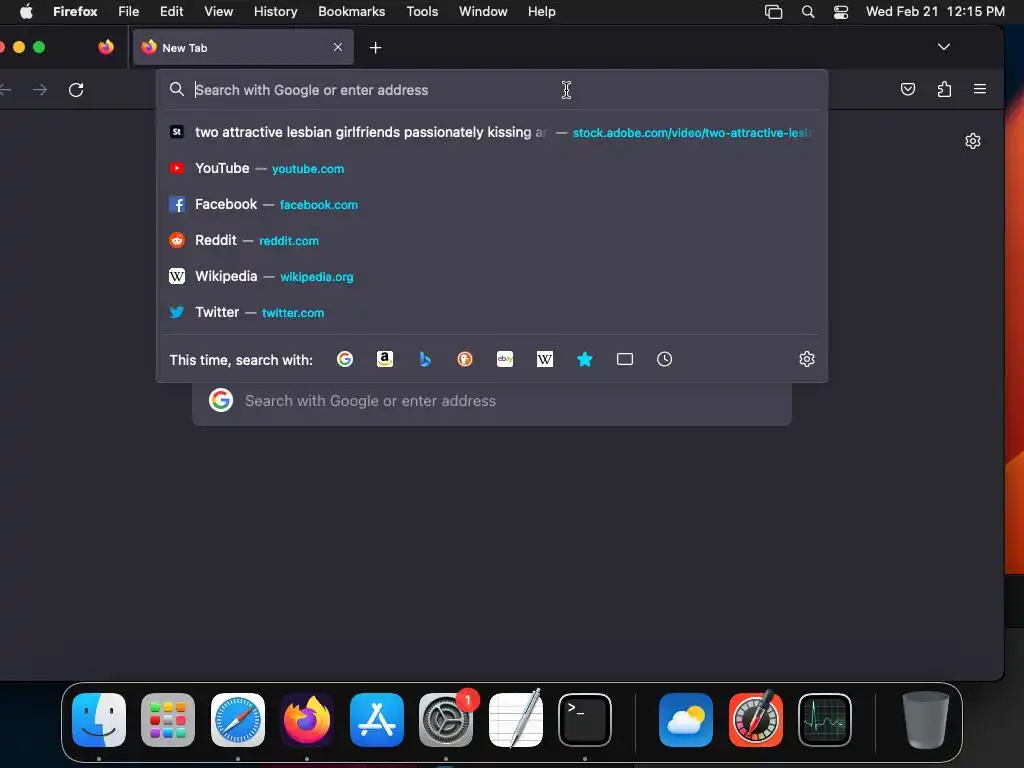Open the Window menu

click(483, 12)
